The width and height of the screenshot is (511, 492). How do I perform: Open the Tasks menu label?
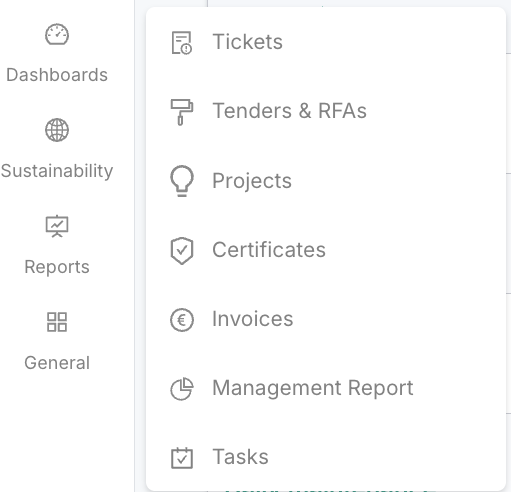(240, 457)
